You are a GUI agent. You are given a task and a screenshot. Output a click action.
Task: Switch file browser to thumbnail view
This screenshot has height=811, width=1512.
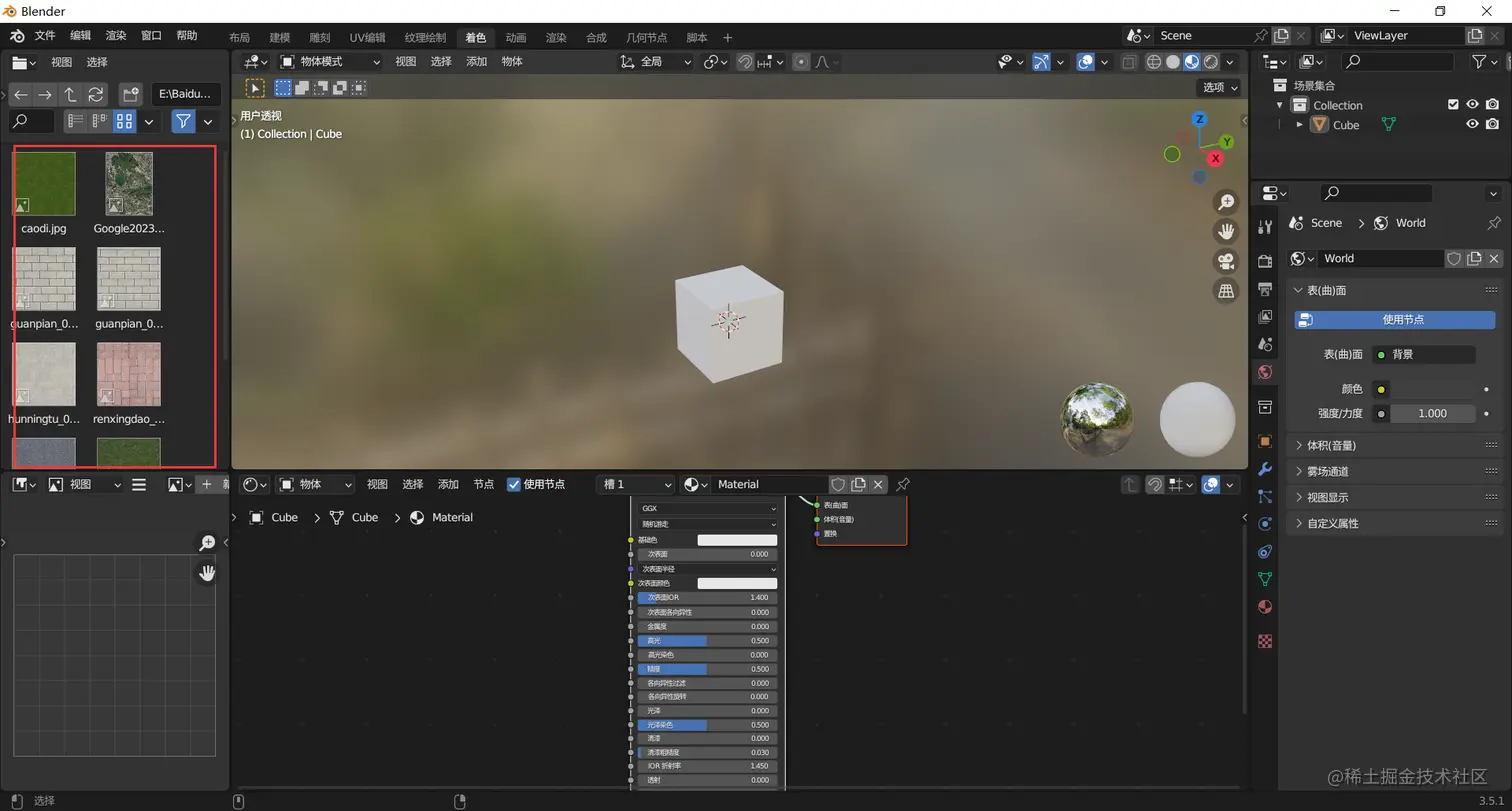coord(124,121)
